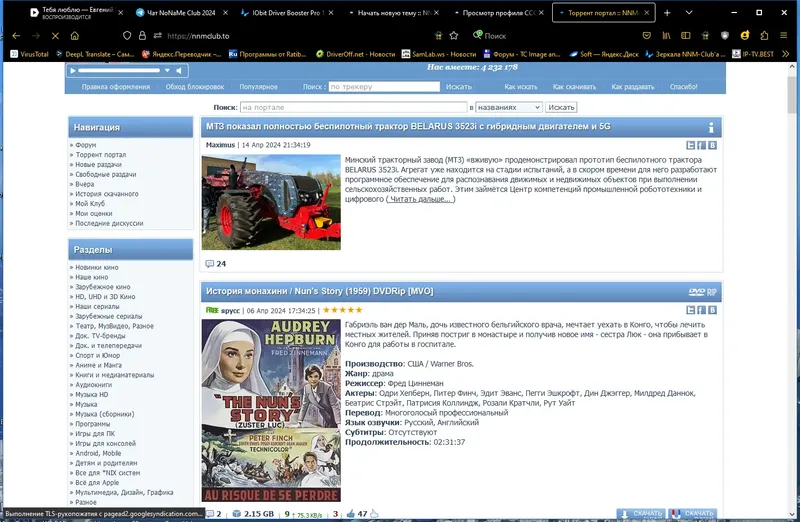Show more bookmarks with the double chevron

point(785,54)
